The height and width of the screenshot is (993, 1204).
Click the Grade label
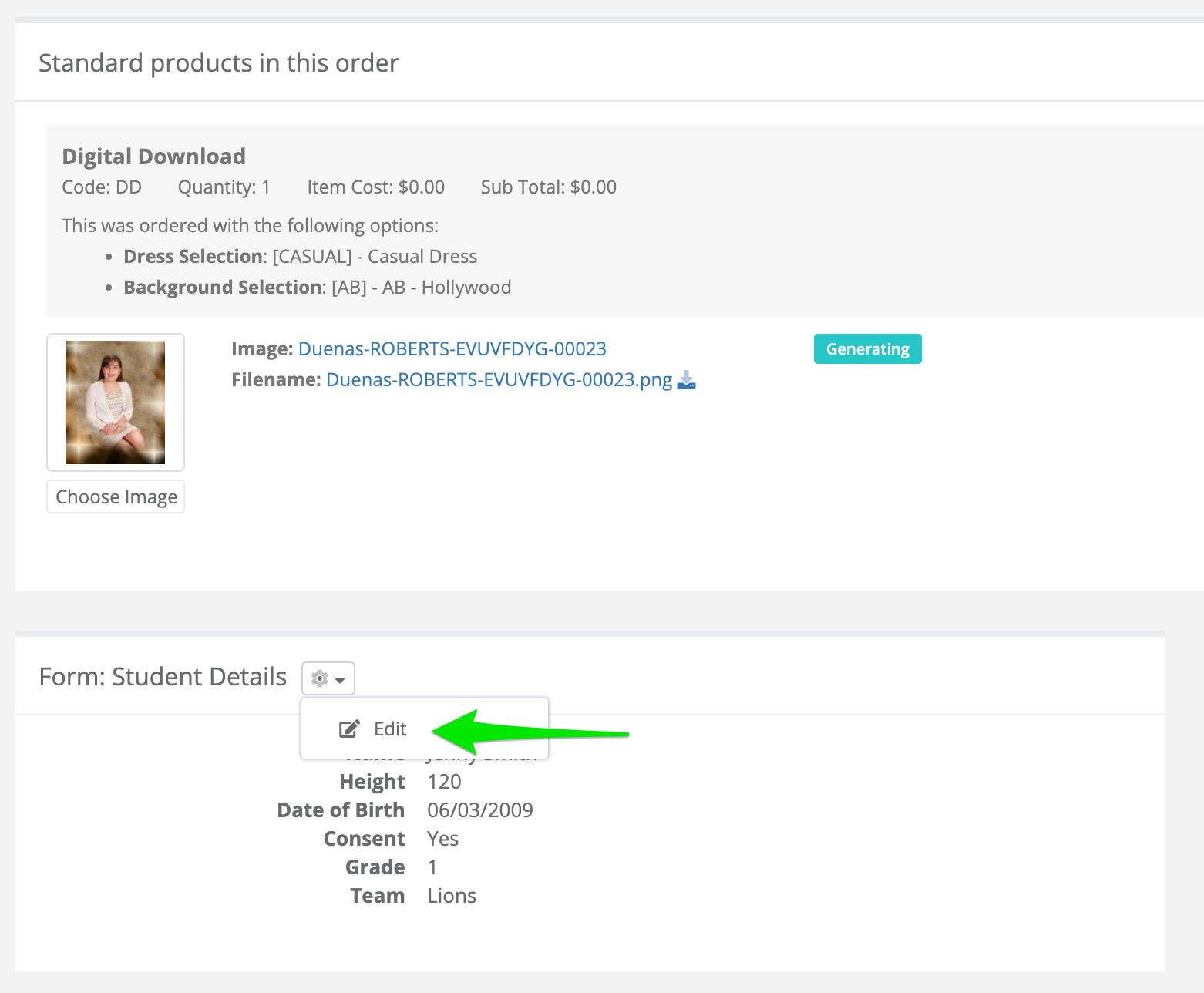pyautogui.click(x=375, y=867)
